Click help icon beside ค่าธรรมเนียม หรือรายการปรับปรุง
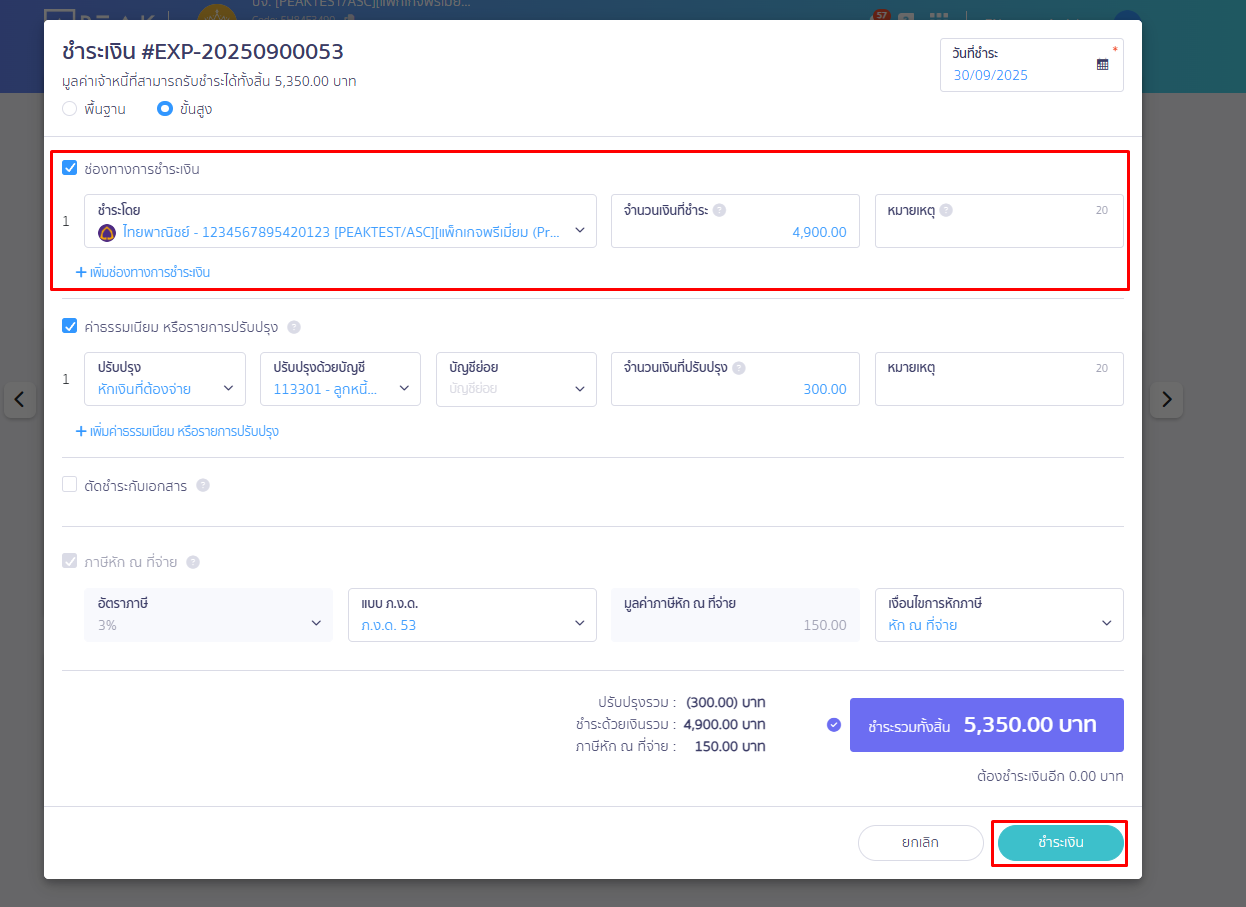The height and width of the screenshot is (907, 1246). click(x=293, y=327)
